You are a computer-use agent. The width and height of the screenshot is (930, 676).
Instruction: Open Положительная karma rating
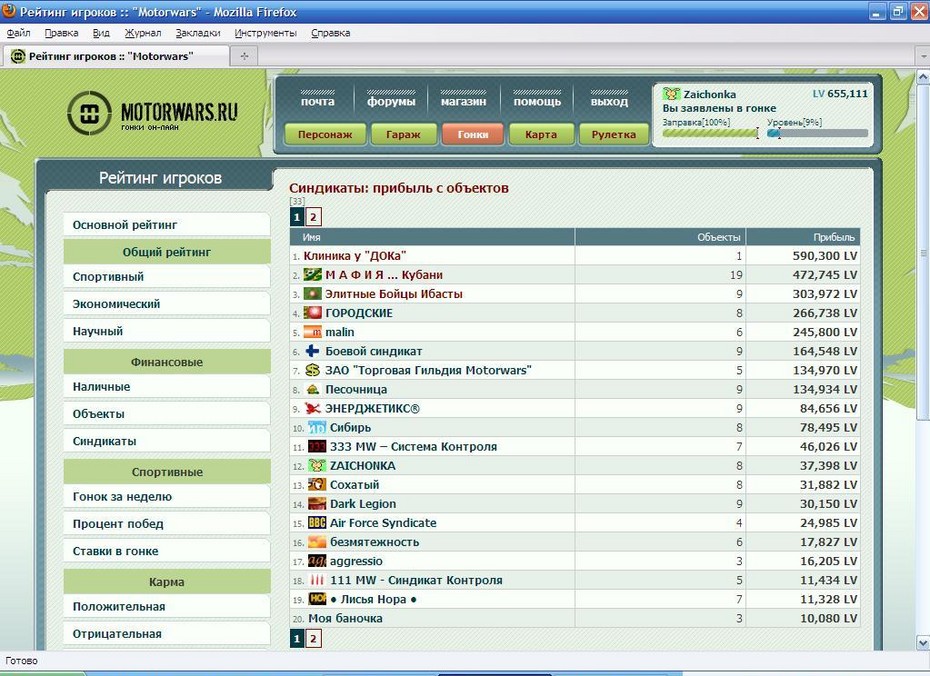coord(167,607)
